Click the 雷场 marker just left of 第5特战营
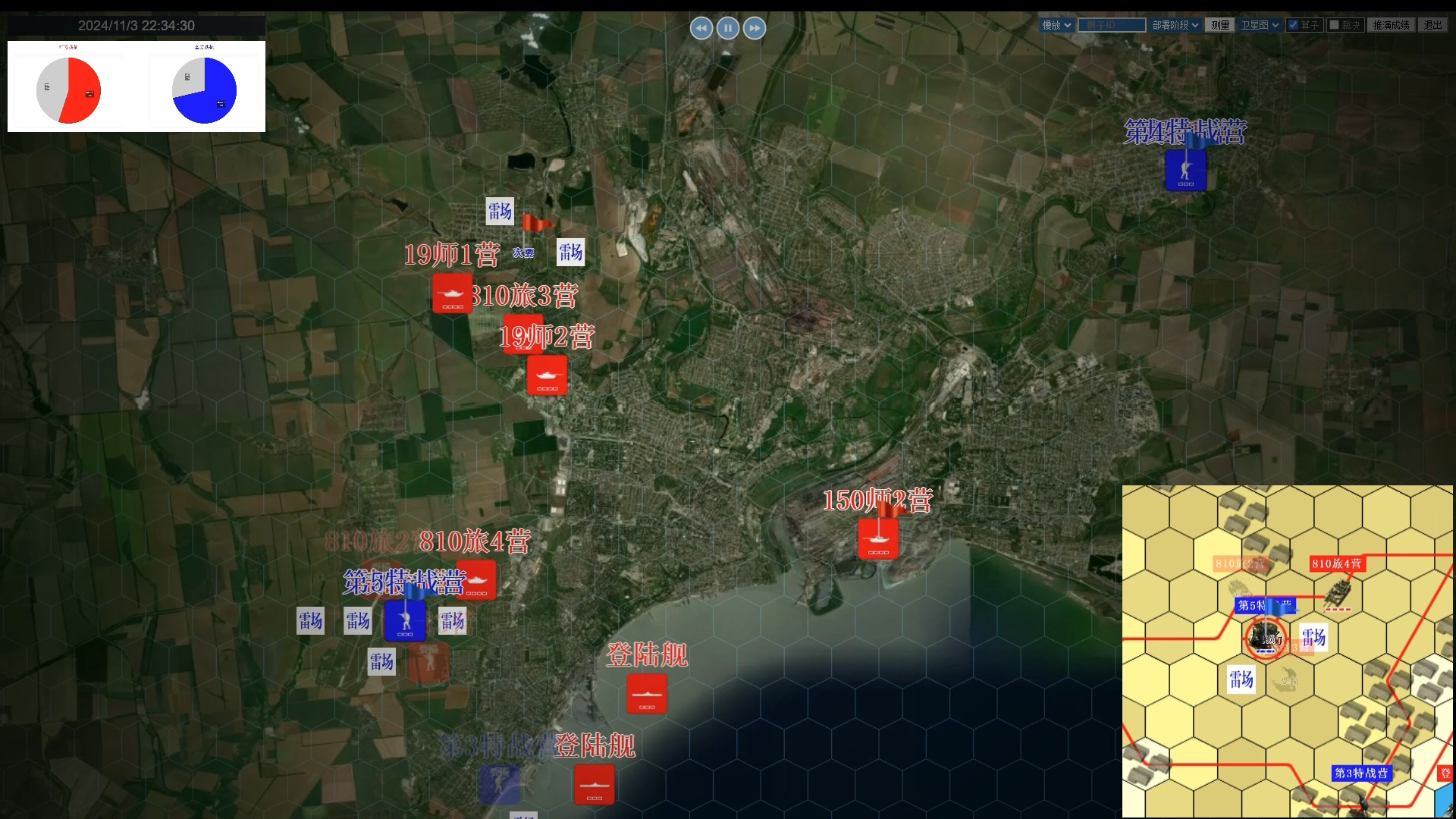 coord(357,621)
